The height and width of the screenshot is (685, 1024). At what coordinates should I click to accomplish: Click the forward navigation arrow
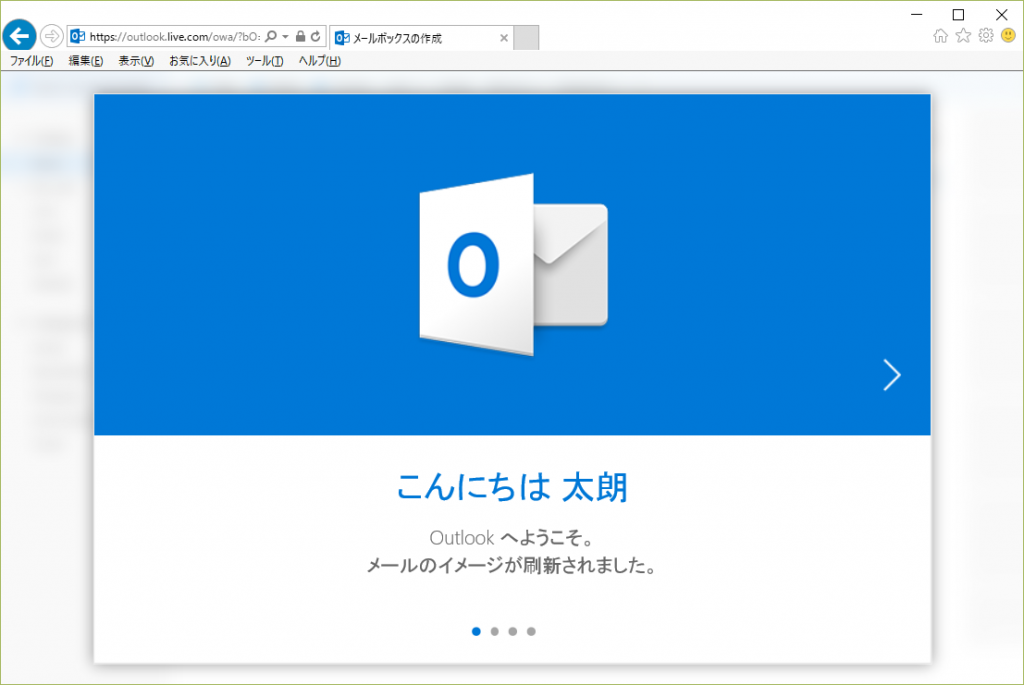tap(51, 36)
